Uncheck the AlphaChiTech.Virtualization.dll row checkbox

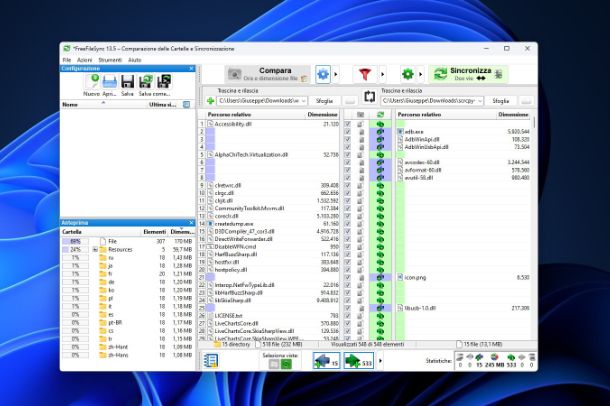pyautogui.click(x=347, y=155)
